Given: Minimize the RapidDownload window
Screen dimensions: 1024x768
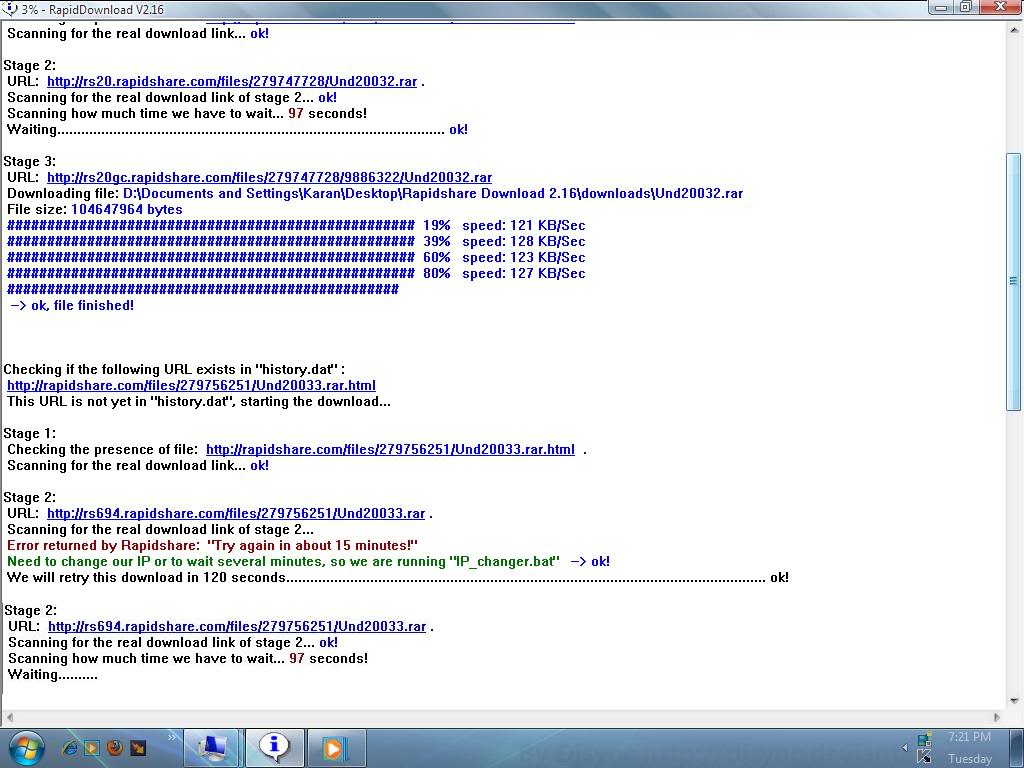Looking at the screenshot, I should tap(941, 7).
